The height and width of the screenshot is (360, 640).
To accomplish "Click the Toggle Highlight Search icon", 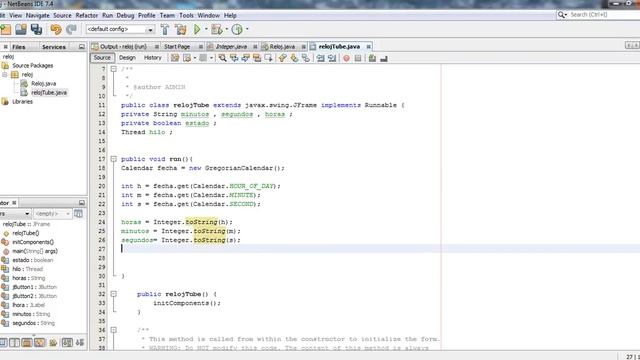I will click(257, 58).
